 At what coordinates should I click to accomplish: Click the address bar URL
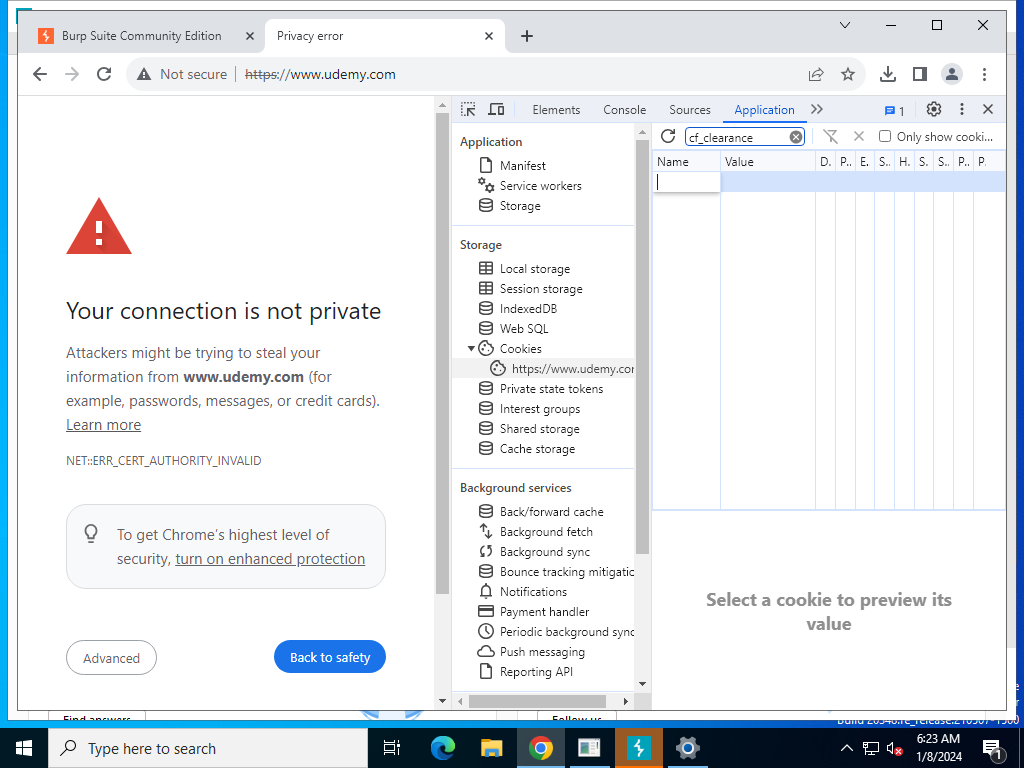coord(320,74)
